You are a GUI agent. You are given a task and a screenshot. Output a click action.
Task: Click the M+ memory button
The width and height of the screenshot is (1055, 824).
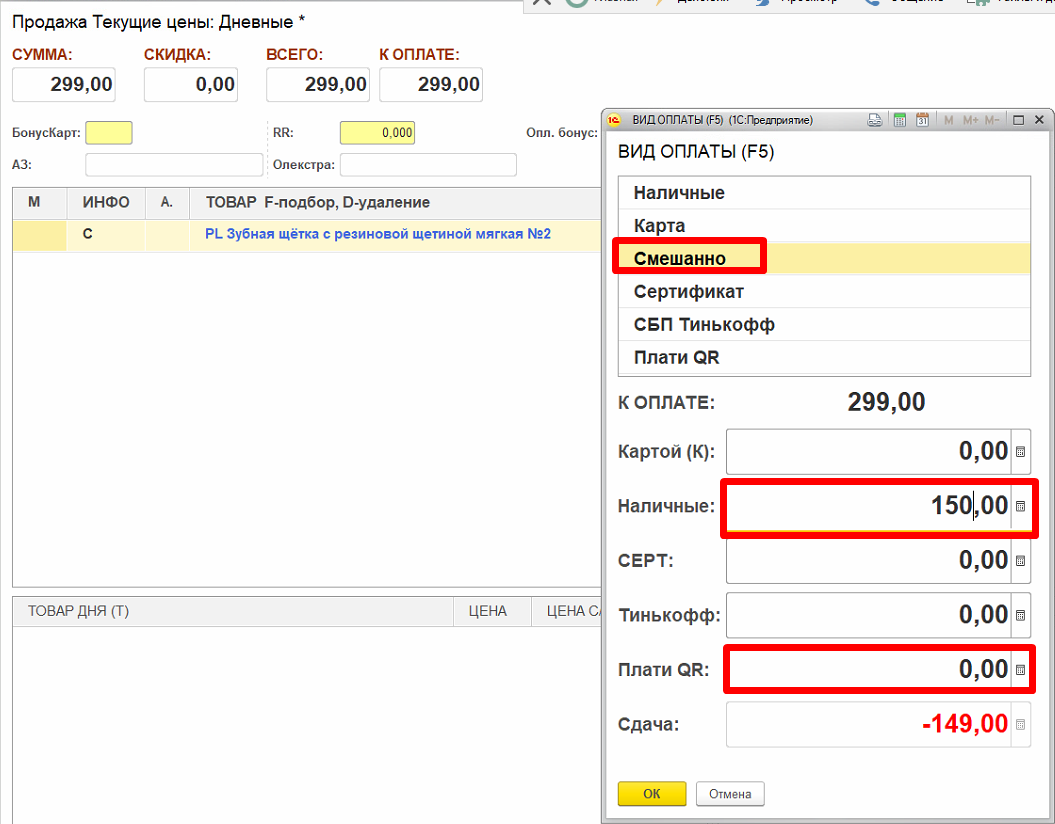coord(970,120)
